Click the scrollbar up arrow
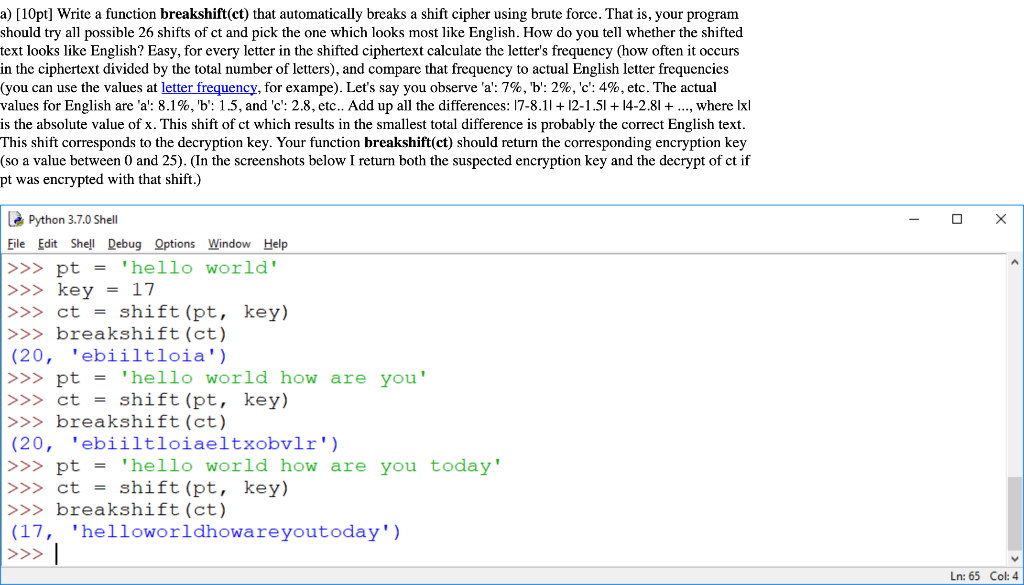This screenshot has height=585, width=1024. [1014, 261]
